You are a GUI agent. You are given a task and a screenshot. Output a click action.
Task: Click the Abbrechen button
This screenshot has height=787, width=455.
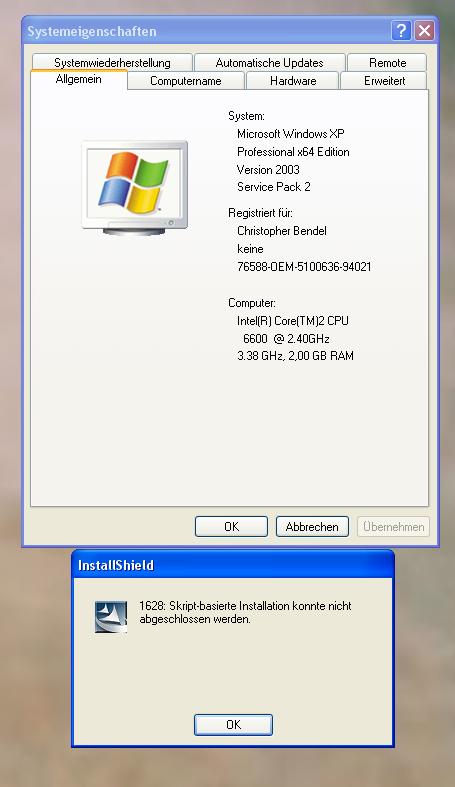click(312, 527)
